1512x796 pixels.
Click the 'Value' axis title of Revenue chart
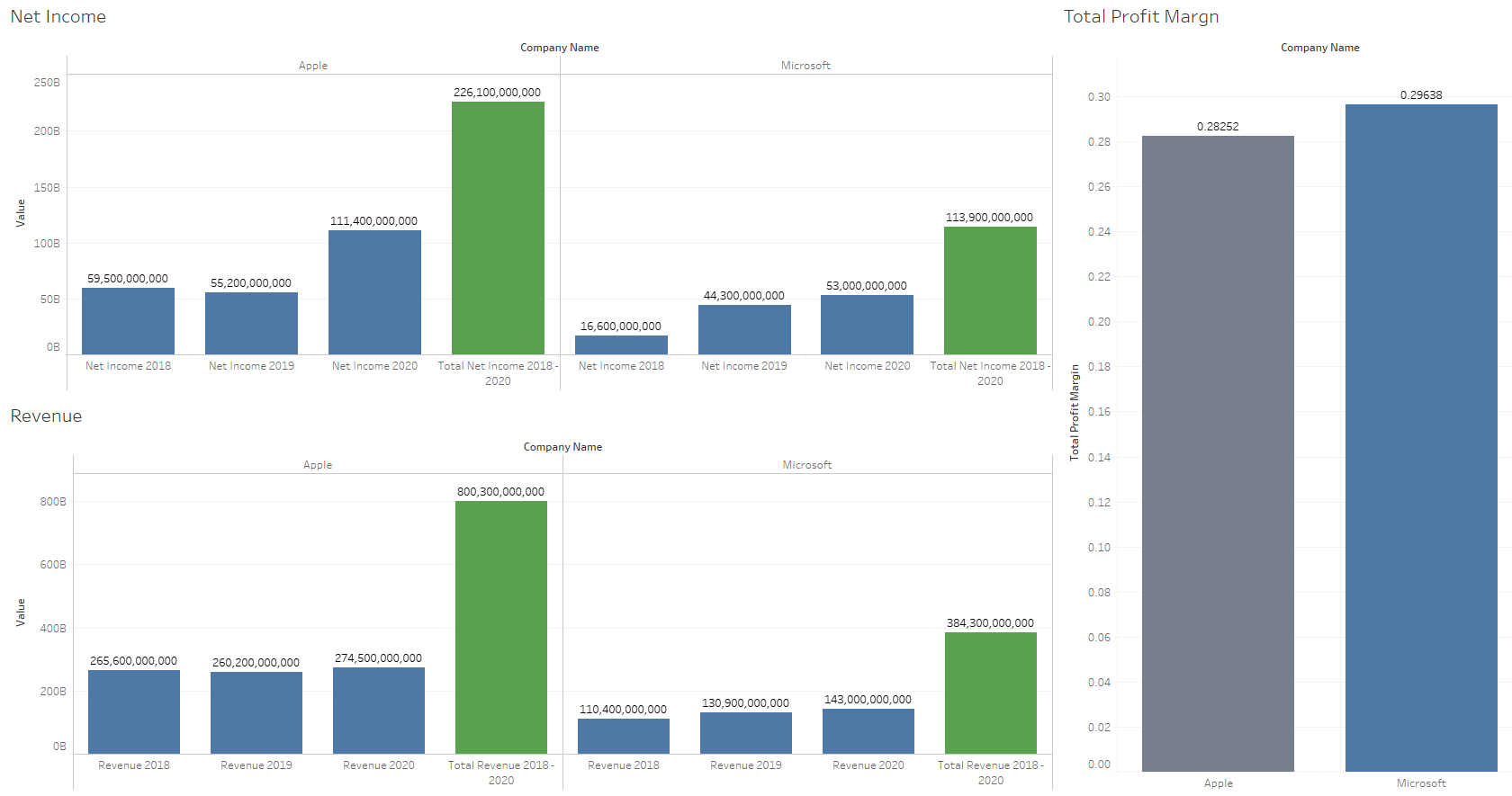pos(21,613)
